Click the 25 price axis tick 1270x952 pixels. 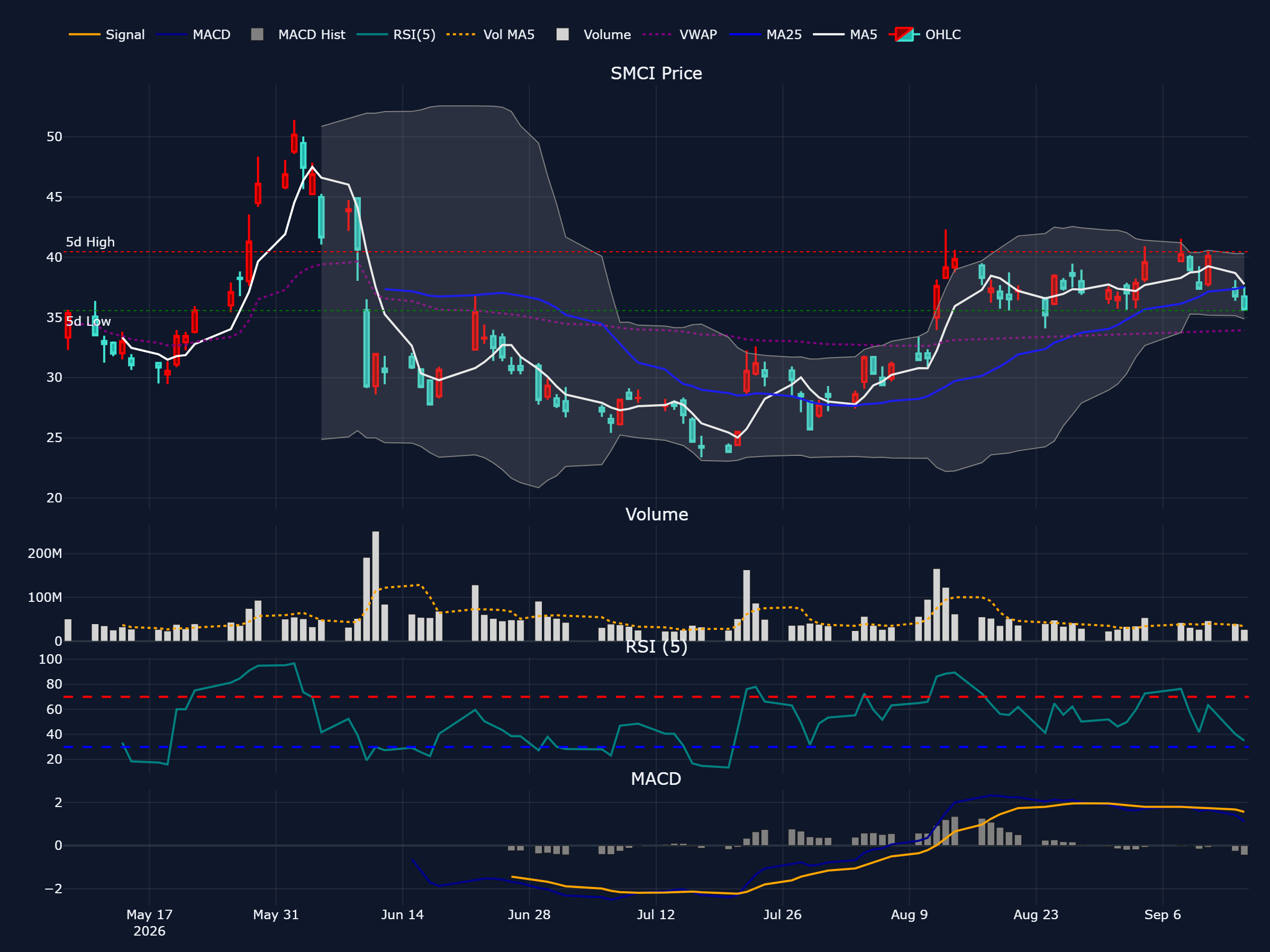click(x=55, y=438)
